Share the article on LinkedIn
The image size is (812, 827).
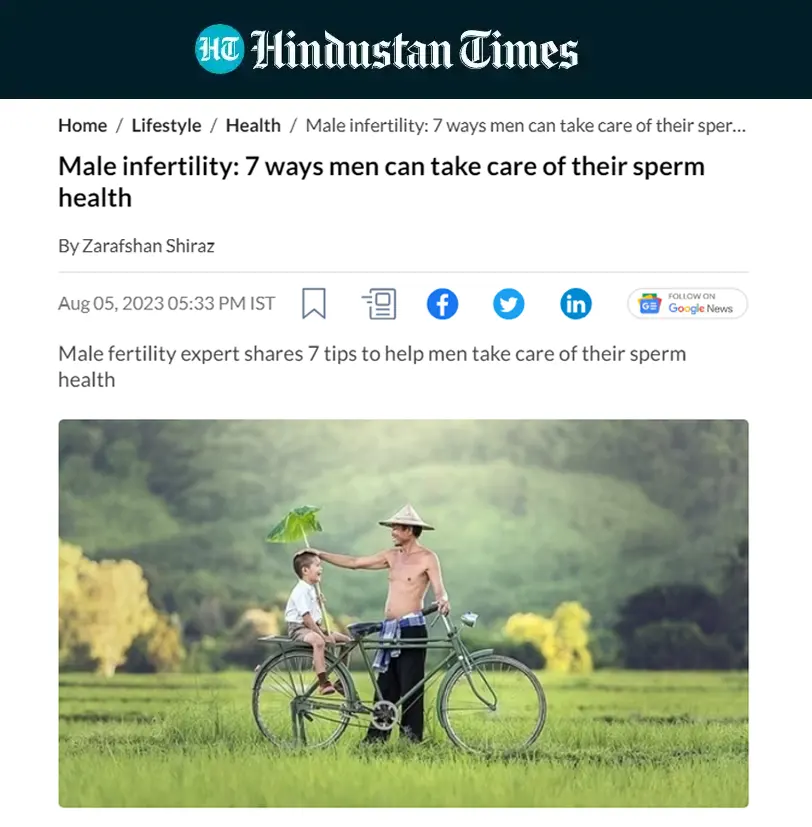click(x=576, y=304)
